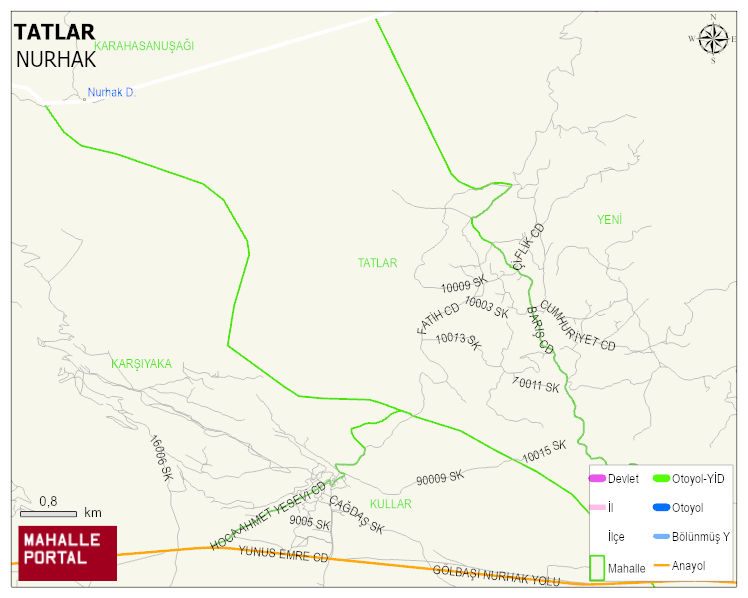Click the YUNUS EMRE CD street label
The image size is (748, 598).
point(283,554)
